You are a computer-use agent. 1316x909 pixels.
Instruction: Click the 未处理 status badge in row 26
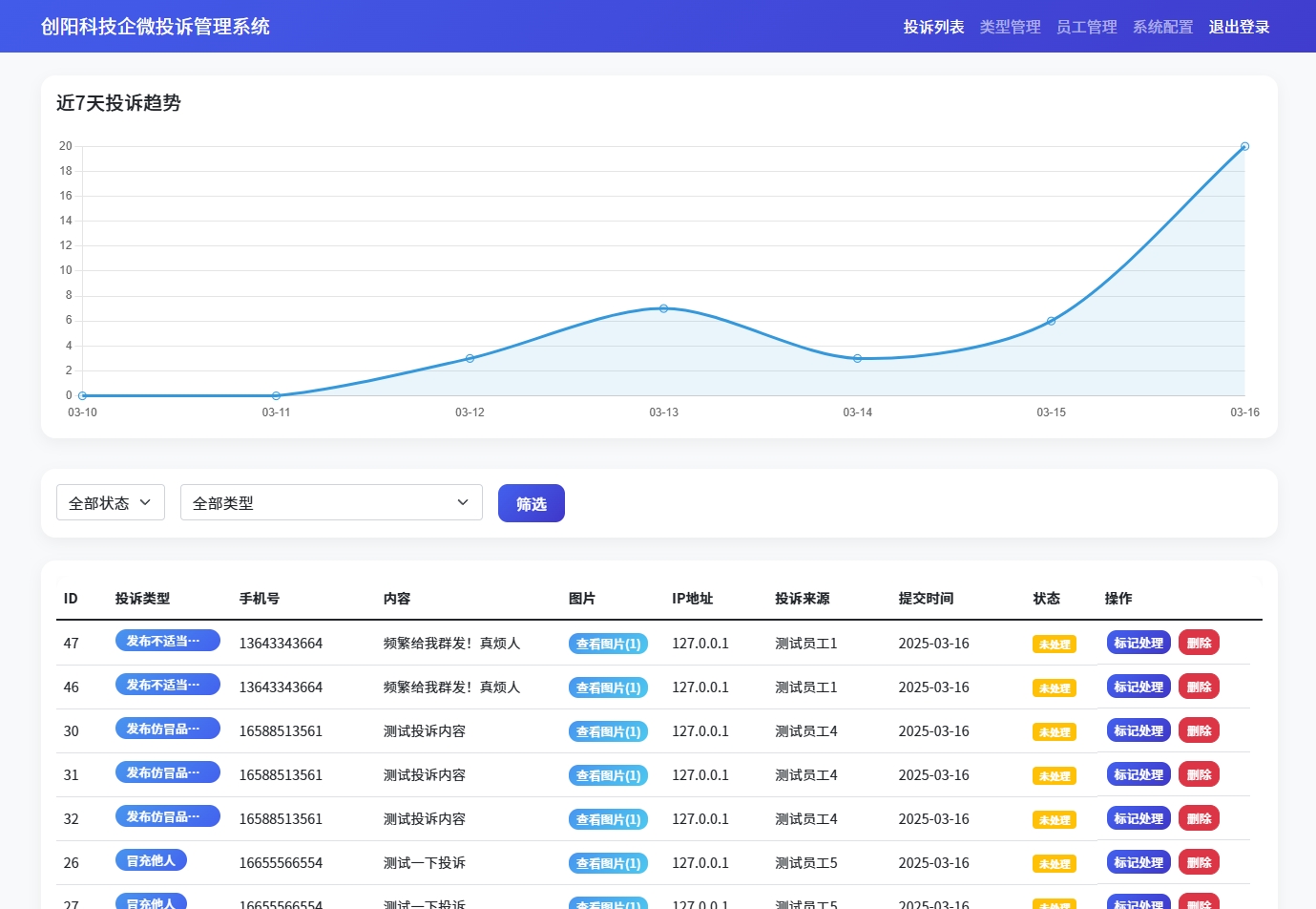(x=1054, y=864)
